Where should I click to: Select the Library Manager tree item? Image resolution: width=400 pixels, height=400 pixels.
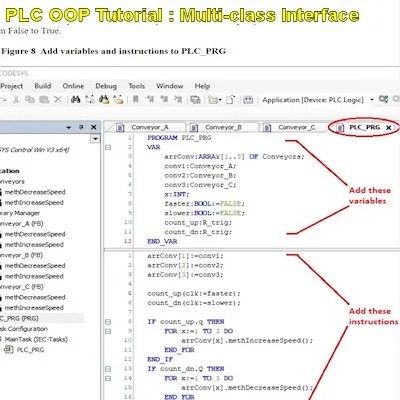(20, 213)
